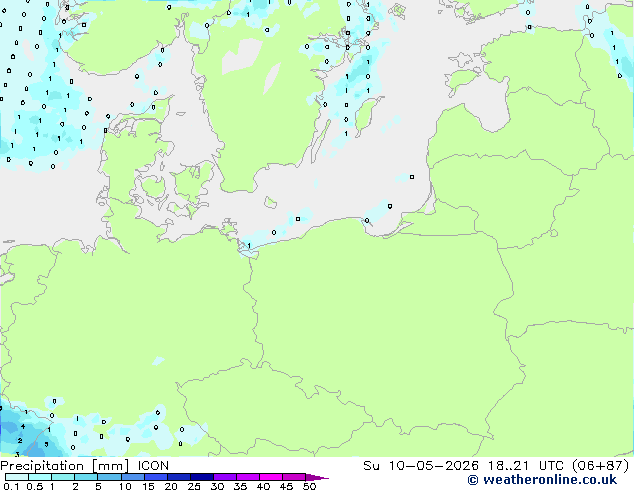Click the 5–10 mm legend color swatch
634x490 pixels.
pos(109,477)
